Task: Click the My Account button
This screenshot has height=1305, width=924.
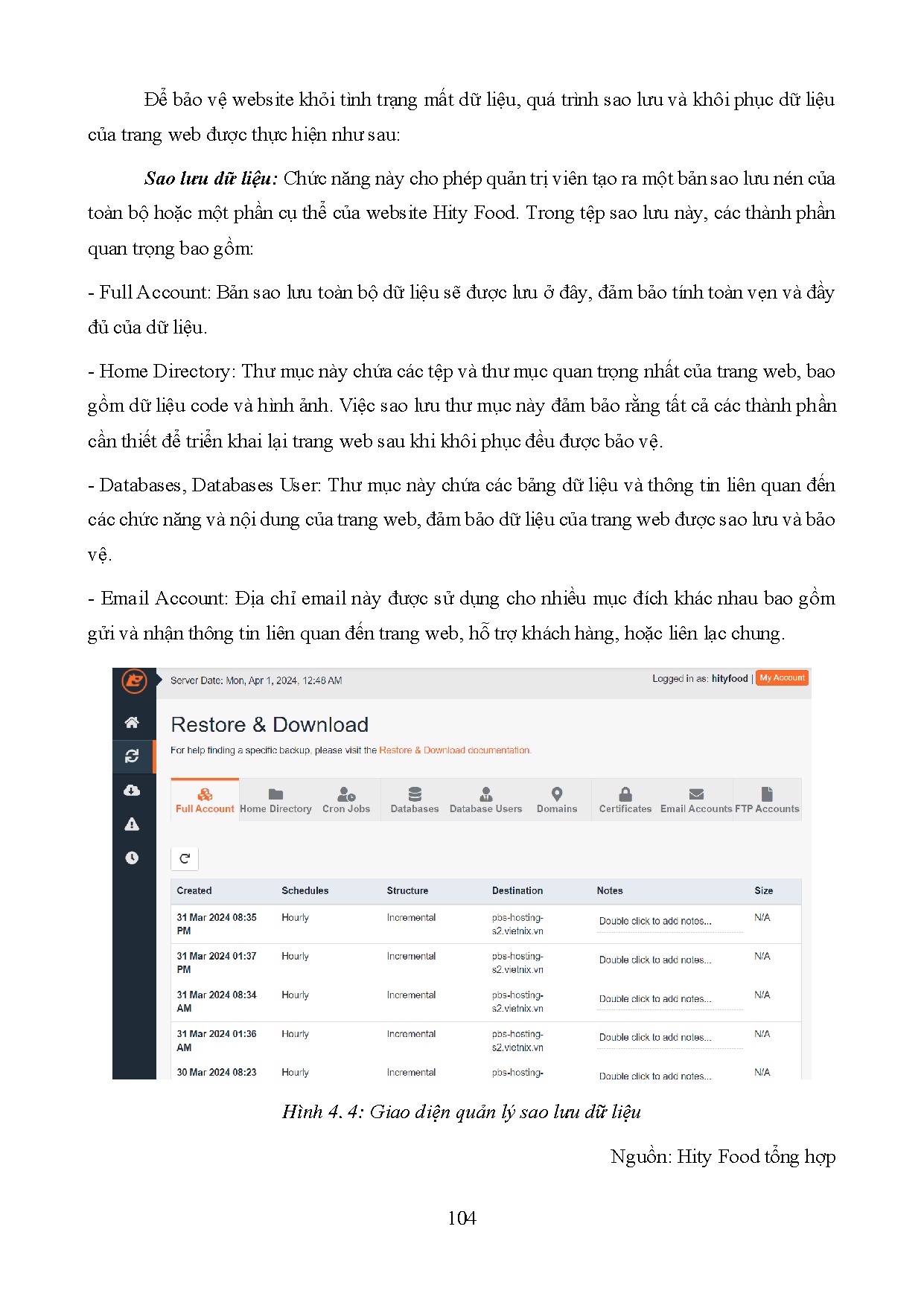Action: (782, 678)
